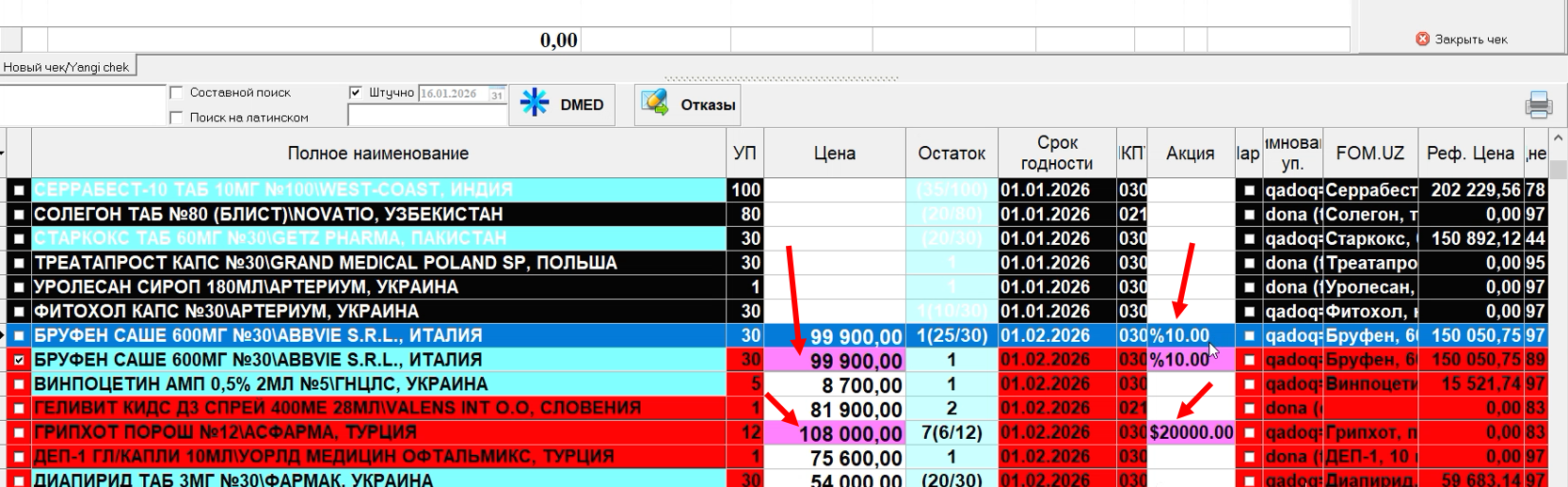Image resolution: width=1568 pixels, height=487 pixels.
Task: Tick the left checkbox of Винпоцетин row
Action: click(19, 384)
